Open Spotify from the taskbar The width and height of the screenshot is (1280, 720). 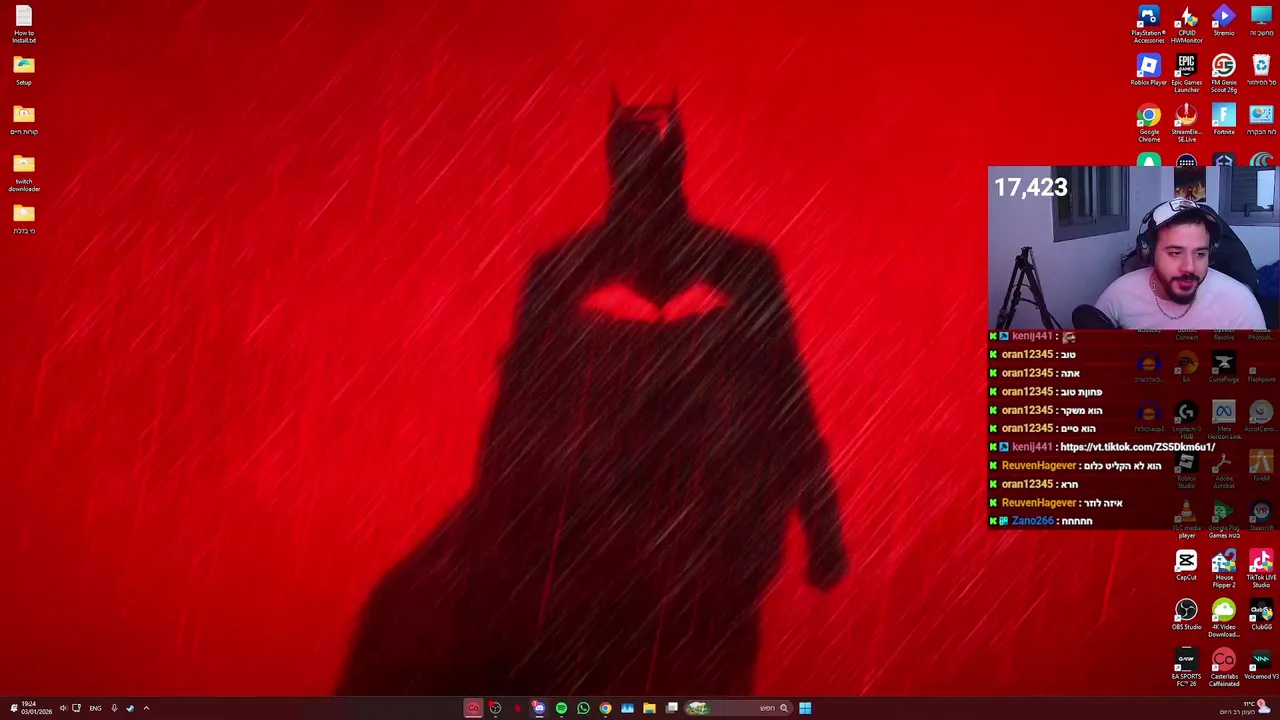[x=561, y=708]
